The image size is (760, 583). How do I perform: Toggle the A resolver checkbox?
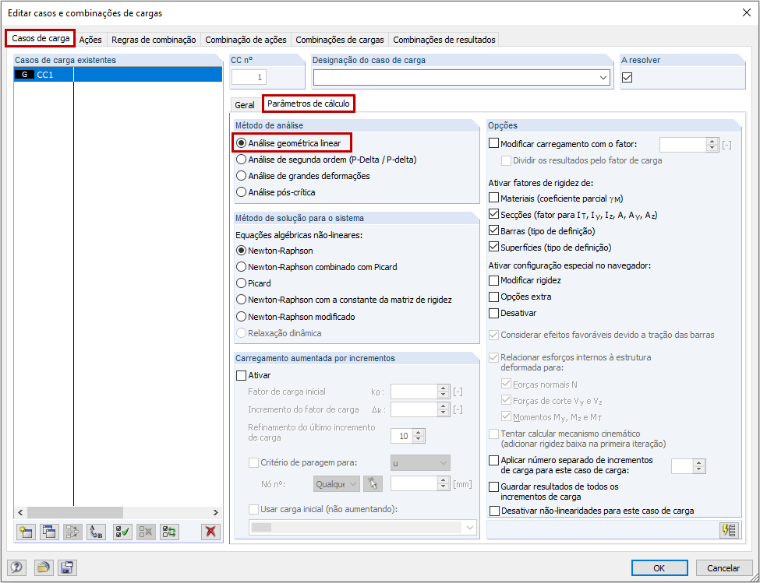point(627,78)
